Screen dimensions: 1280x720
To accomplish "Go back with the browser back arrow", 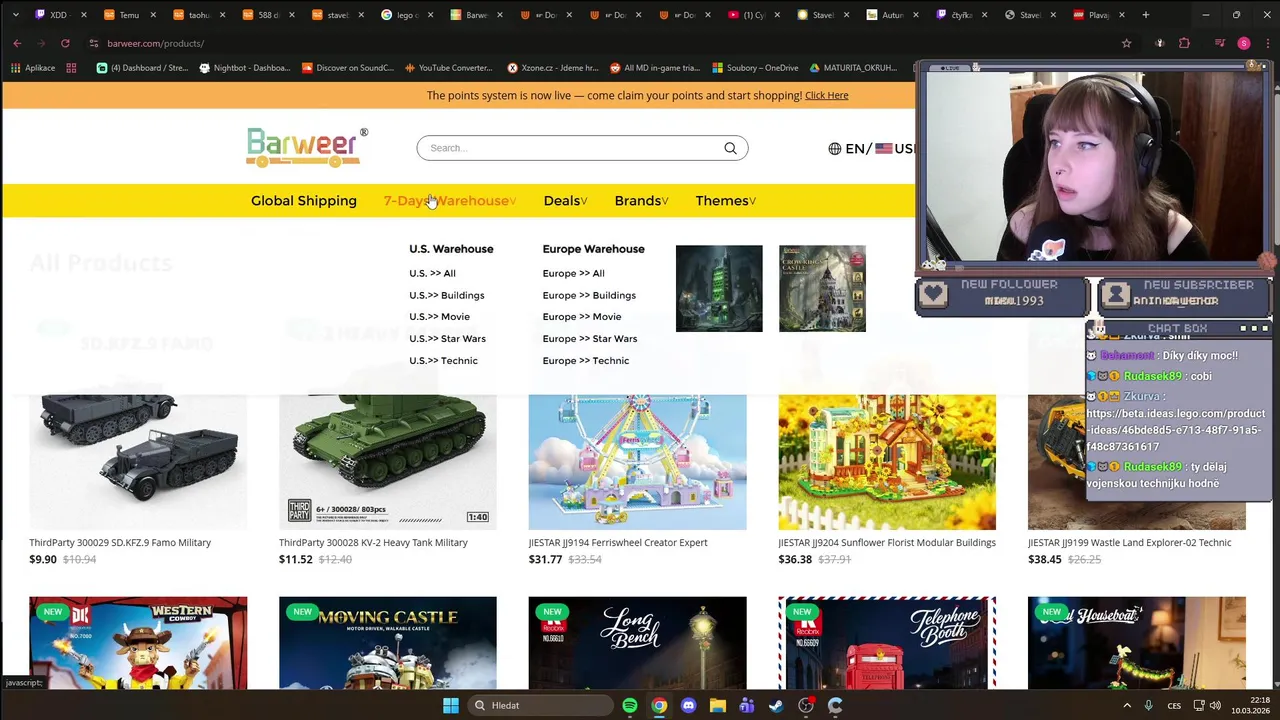I will pos(17,43).
